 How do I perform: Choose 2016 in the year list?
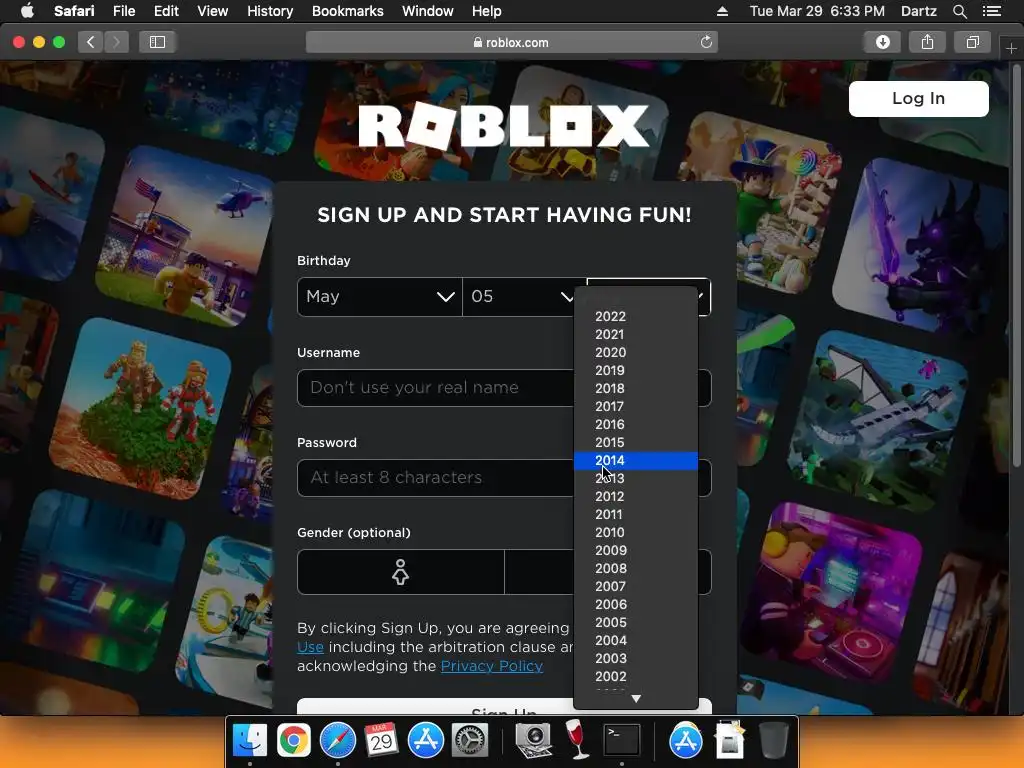635,424
